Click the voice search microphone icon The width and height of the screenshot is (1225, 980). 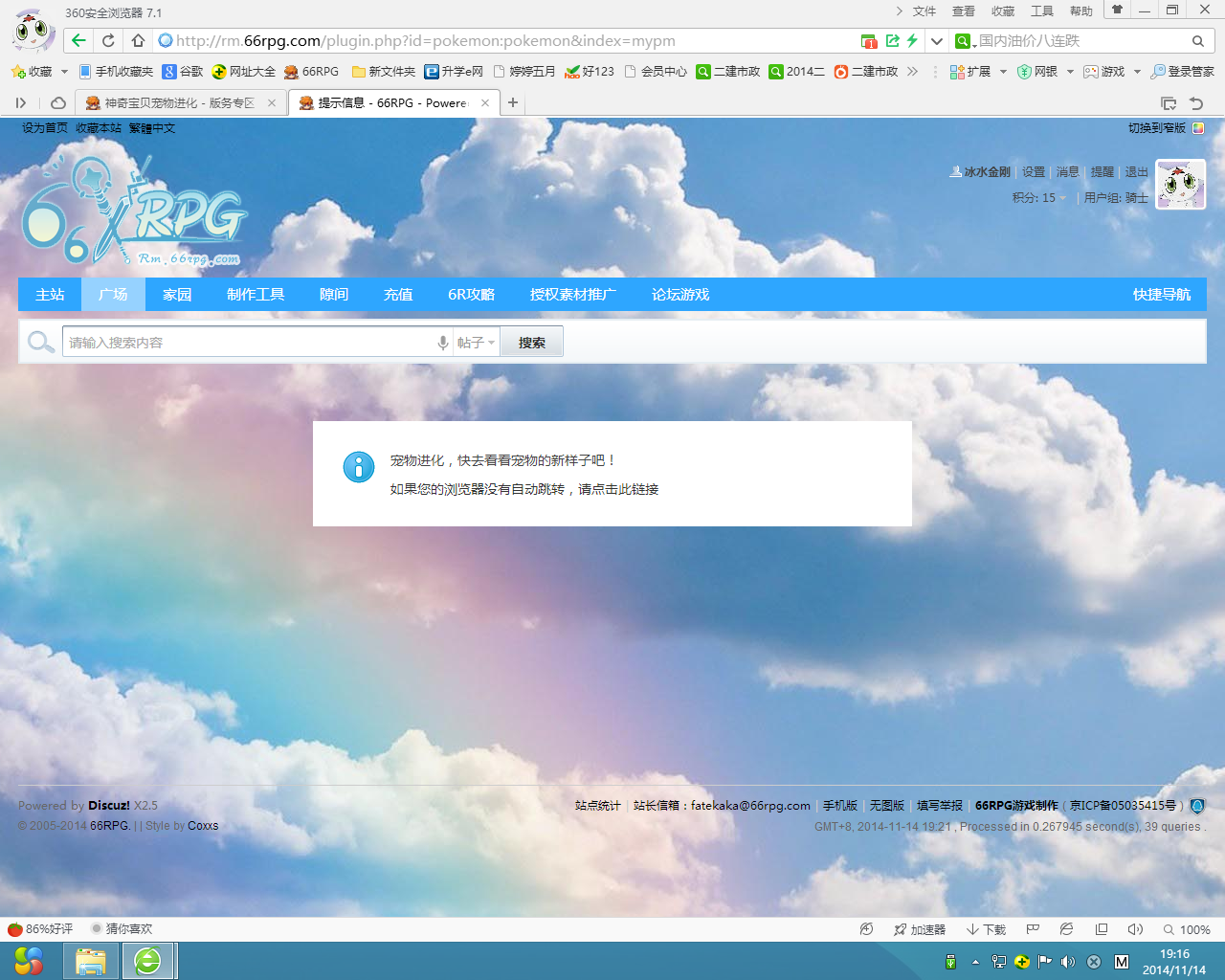442,343
